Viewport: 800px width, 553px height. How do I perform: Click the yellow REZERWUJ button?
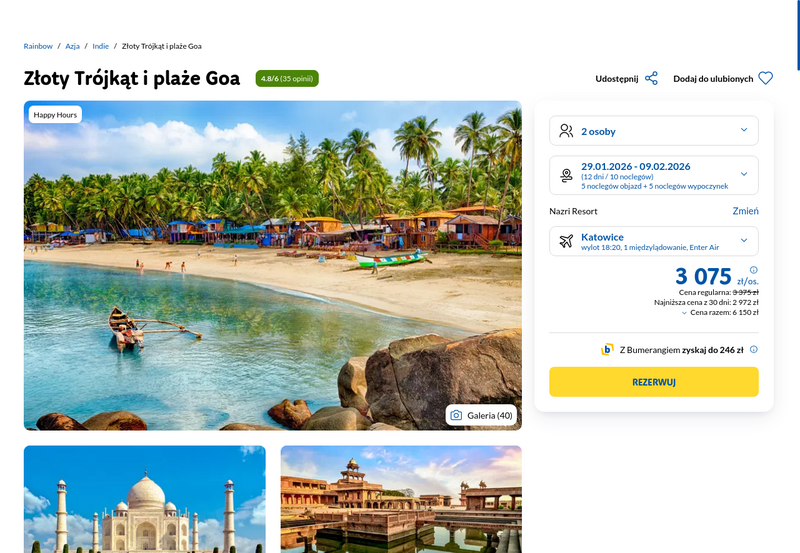tap(654, 382)
